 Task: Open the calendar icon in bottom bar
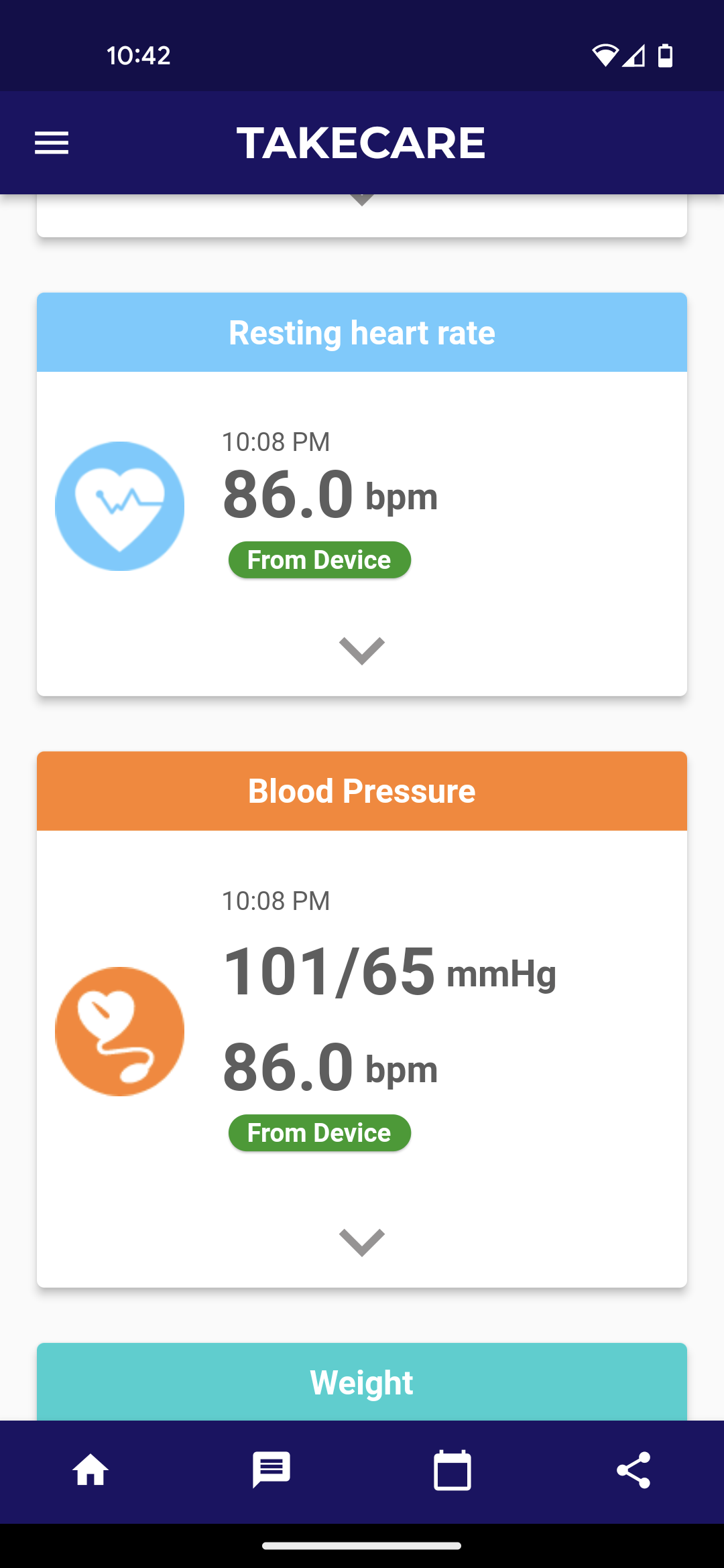(x=452, y=1470)
